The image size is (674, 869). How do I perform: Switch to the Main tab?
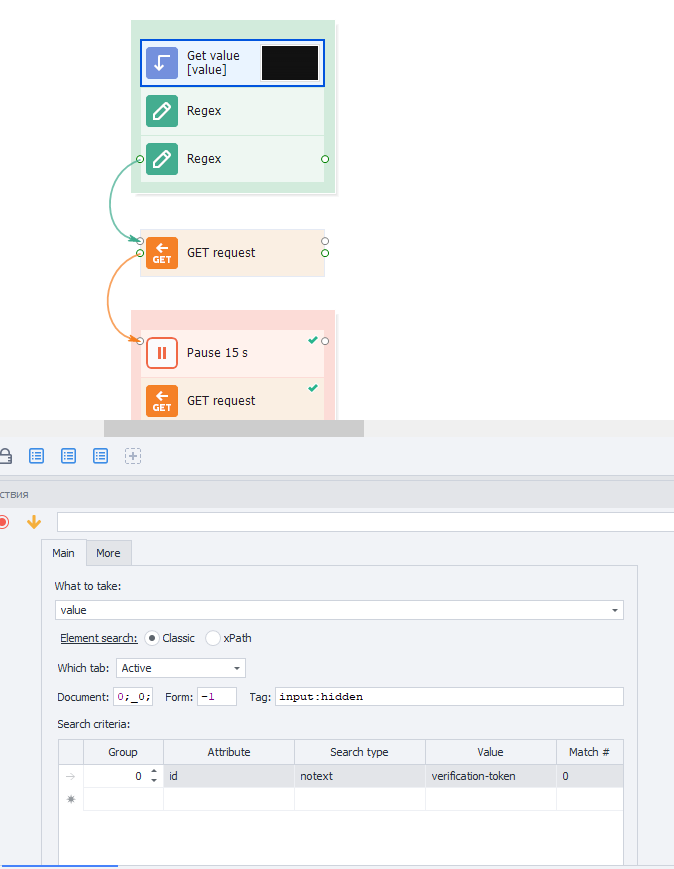click(x=63, y=553)
